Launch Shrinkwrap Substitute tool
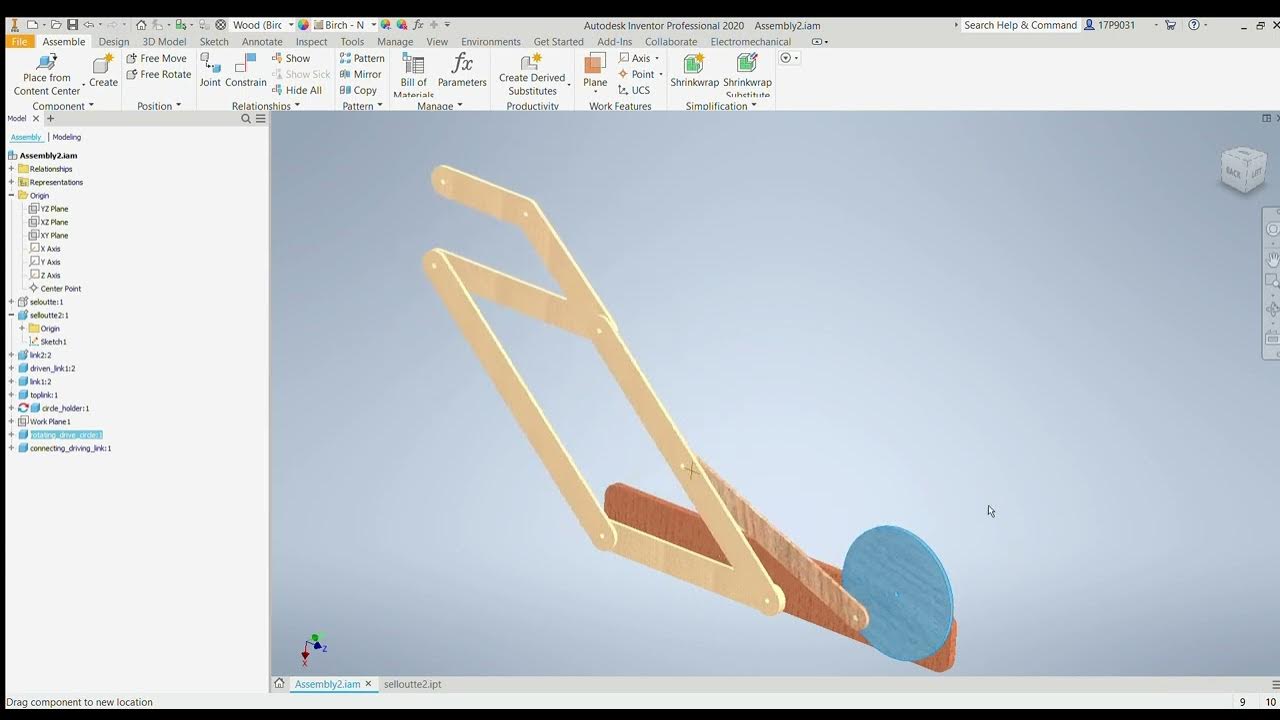 pos(747,76)
